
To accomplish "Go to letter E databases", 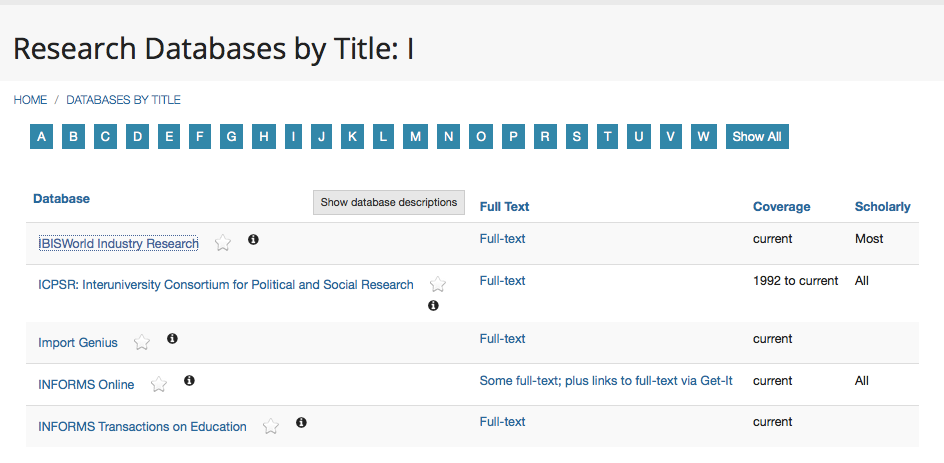I will (169, 137).
